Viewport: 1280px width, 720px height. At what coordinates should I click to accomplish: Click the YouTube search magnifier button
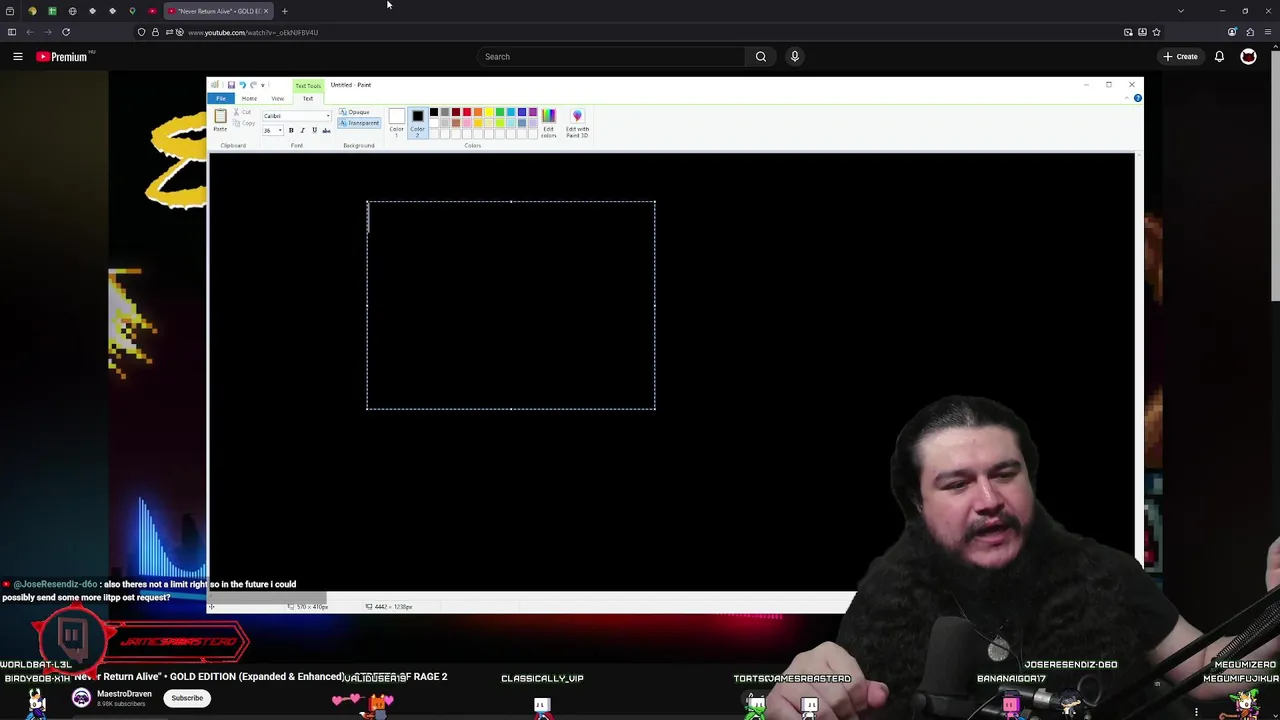[x=761, y=57]
